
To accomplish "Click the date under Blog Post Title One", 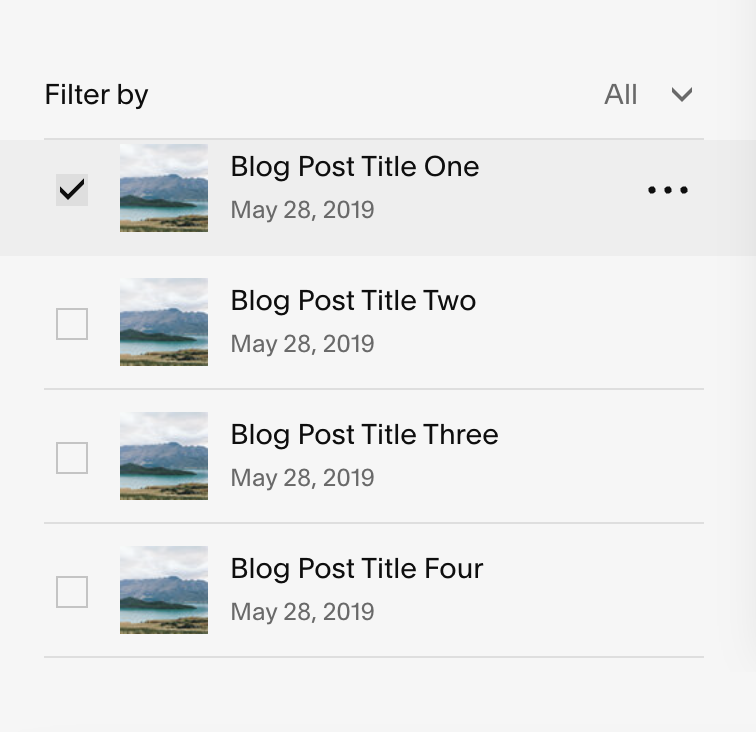I will pyautogui.click(x=302, y=210).
